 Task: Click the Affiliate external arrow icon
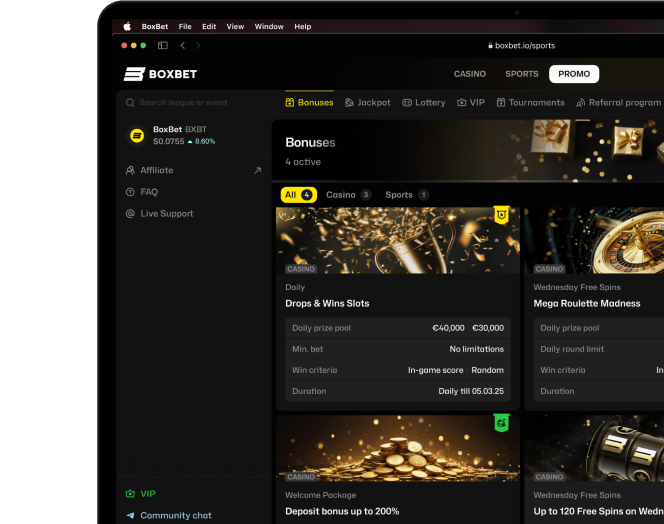tap(257, 170)
